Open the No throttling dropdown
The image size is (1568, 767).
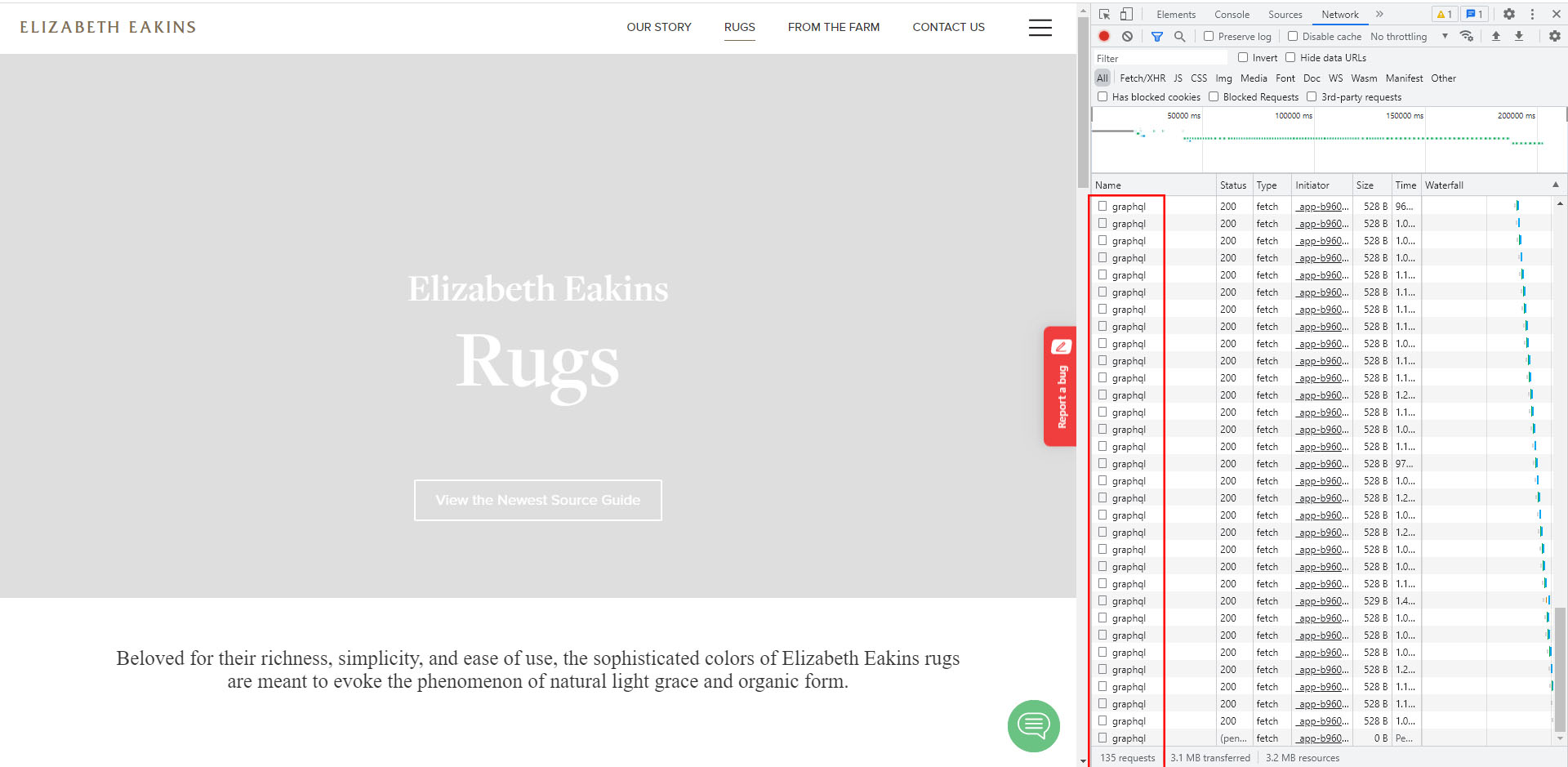pyautogui.click(x=1409, y=36)
